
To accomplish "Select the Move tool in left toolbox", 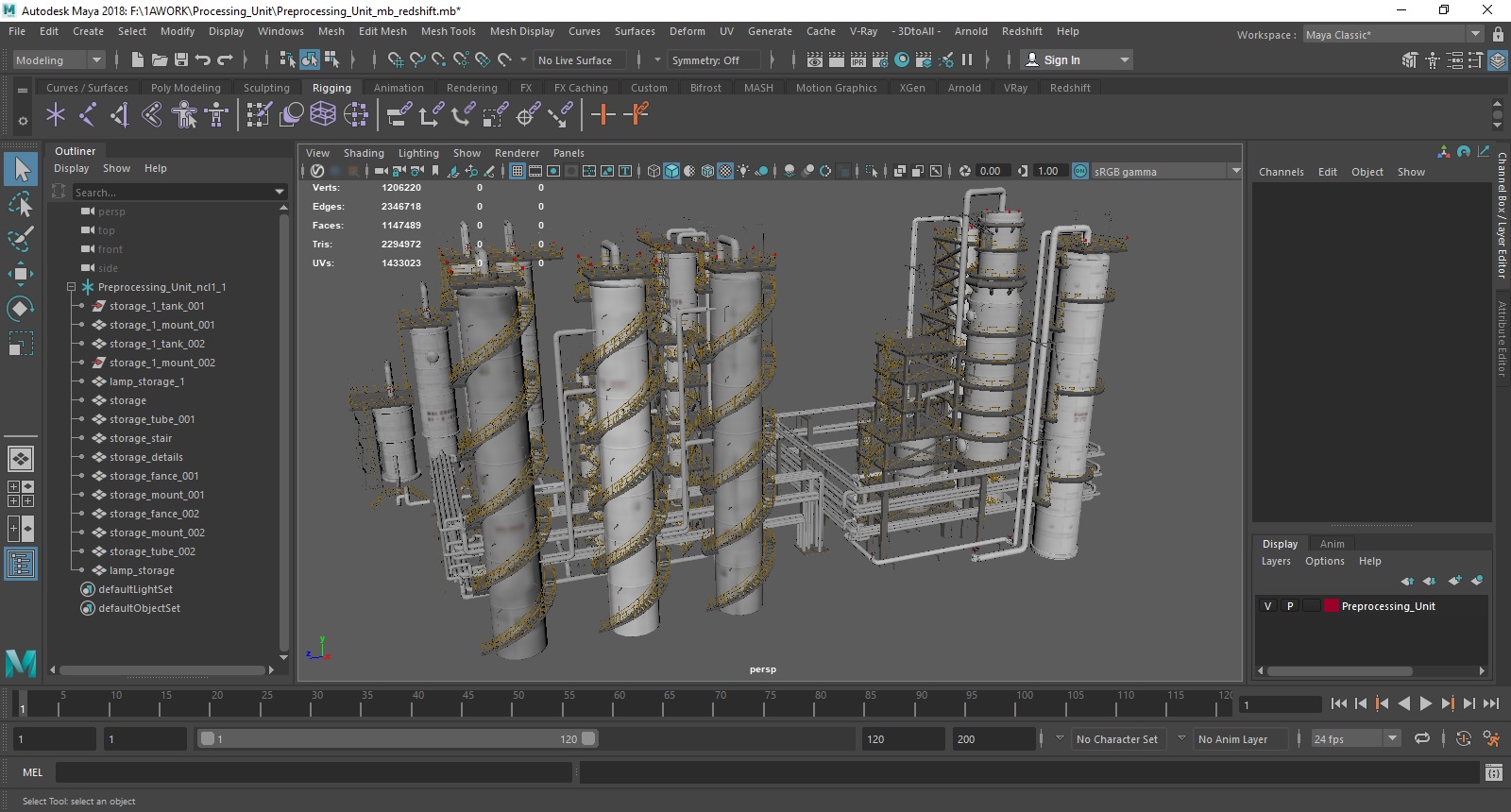I will (x=20, y=274).
